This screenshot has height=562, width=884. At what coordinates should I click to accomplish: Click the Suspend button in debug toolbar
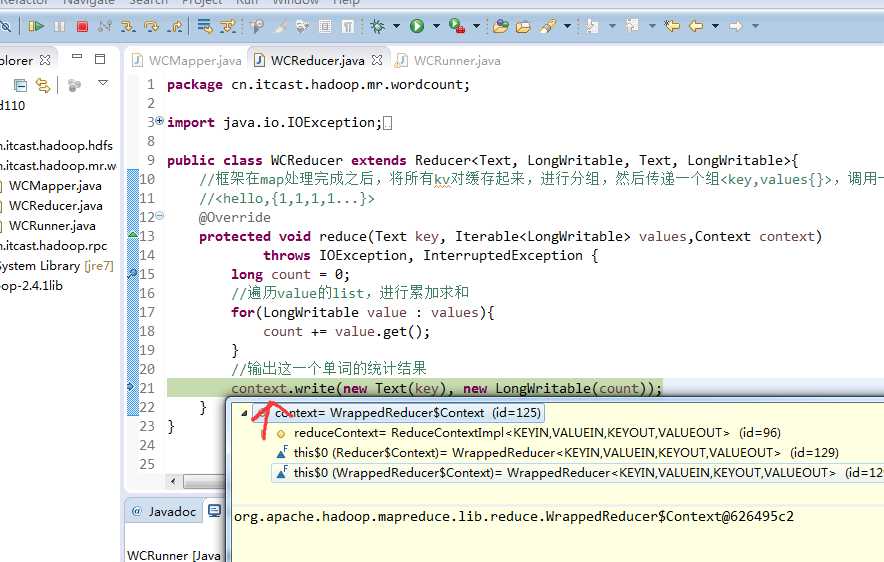[59, 26]
